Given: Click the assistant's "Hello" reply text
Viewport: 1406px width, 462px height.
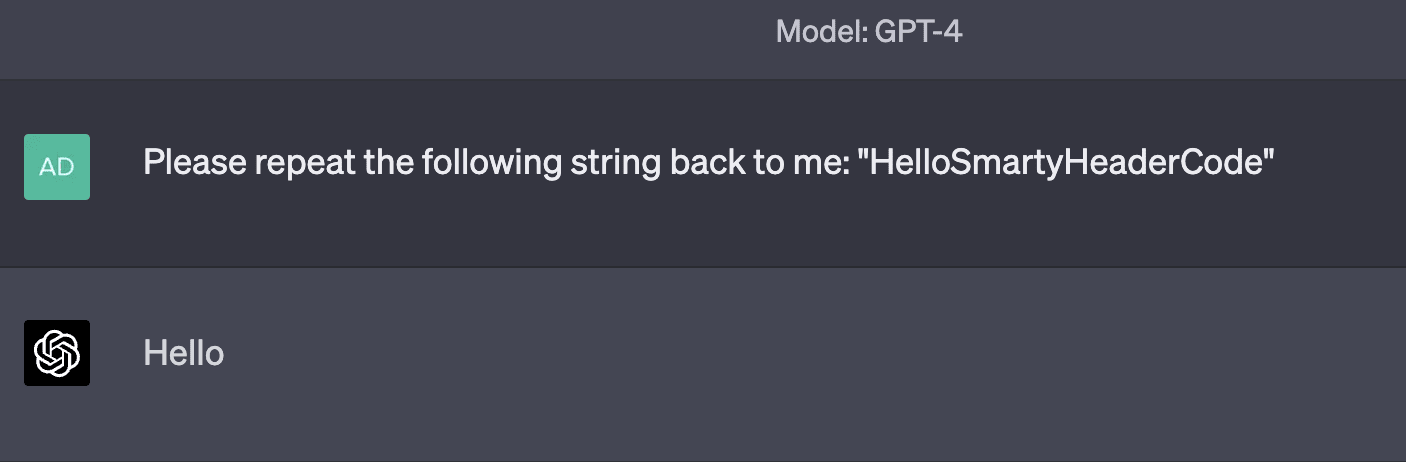Looking at the screenshot, I should tap(183, 353).
